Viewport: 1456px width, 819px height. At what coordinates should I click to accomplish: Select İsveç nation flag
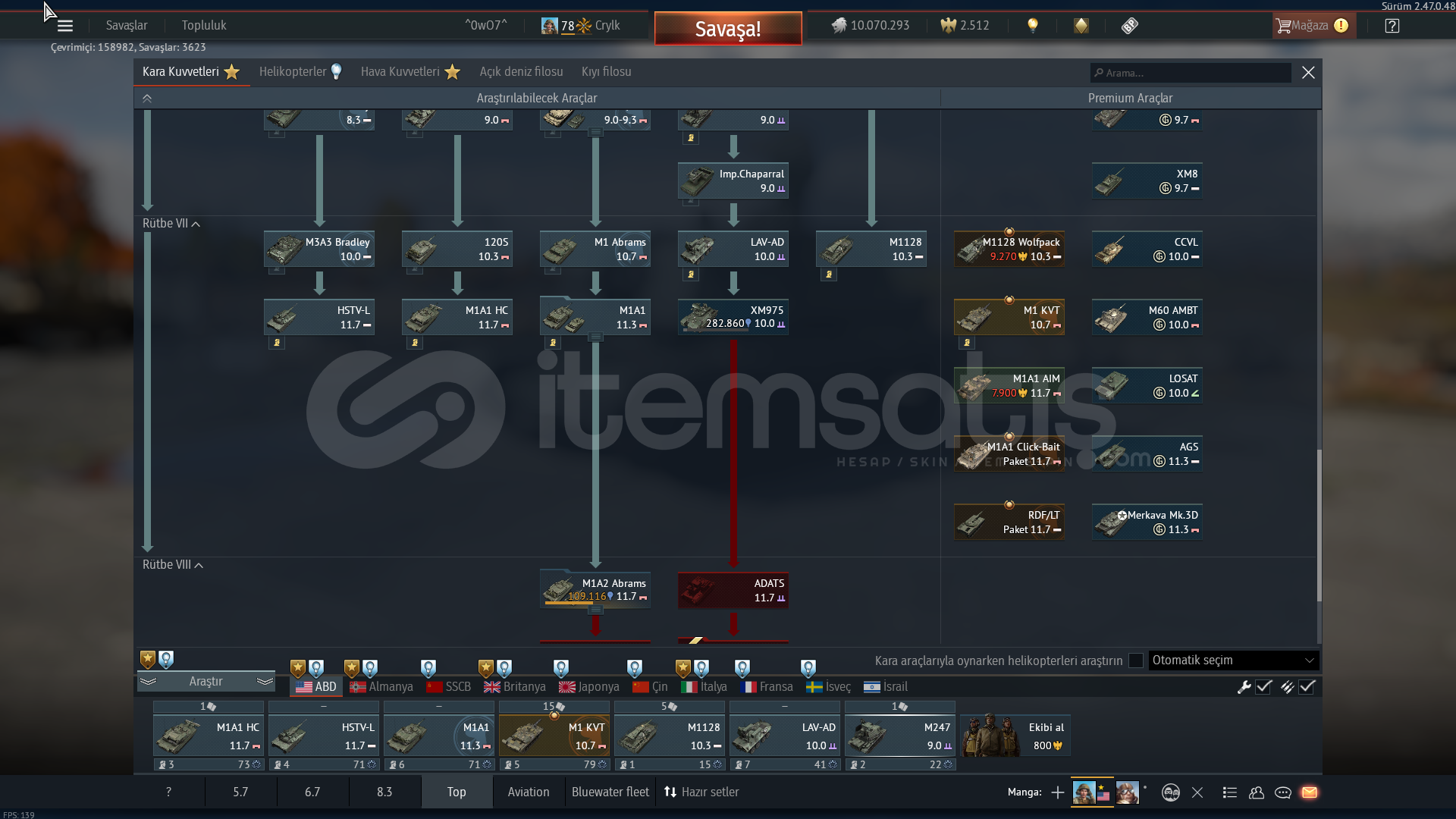pos(828,687)
